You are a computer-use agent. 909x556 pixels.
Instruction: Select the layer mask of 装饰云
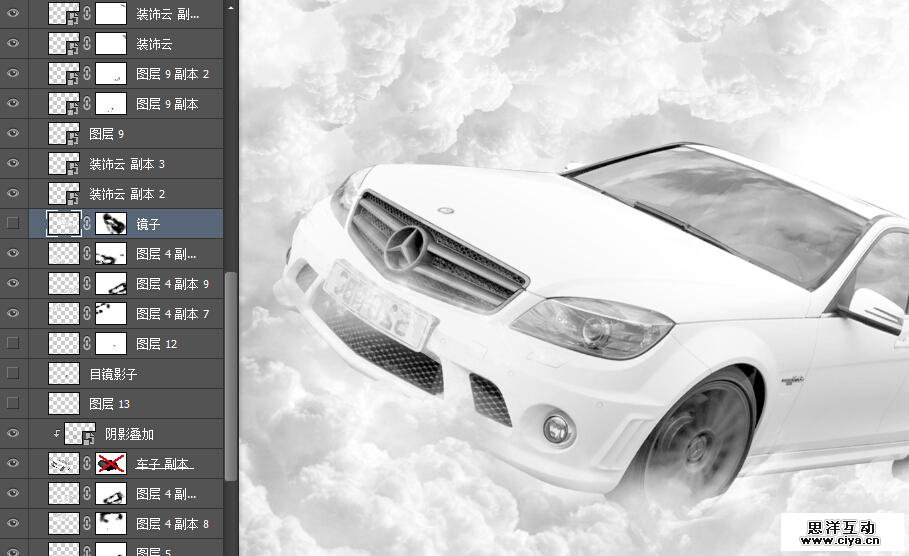coord(111,43)
